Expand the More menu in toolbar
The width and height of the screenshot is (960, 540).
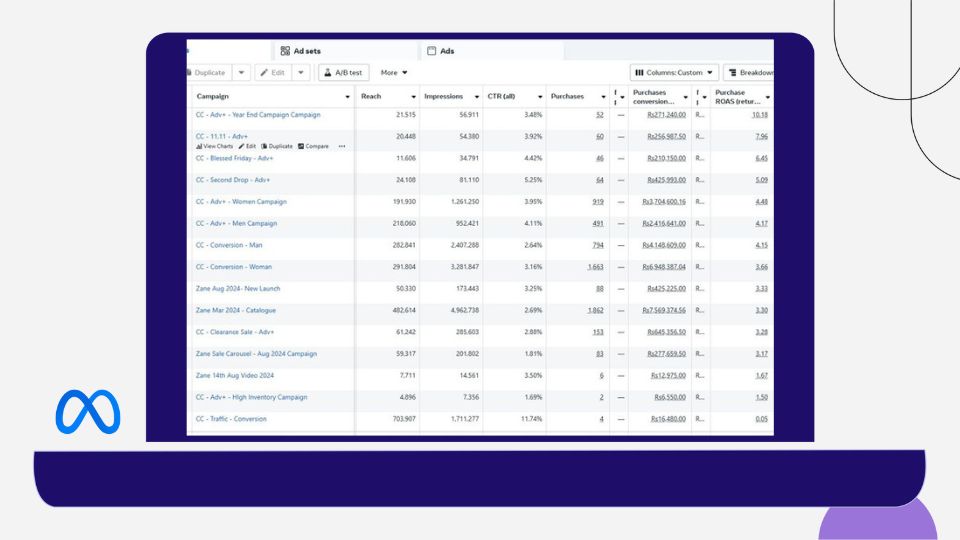click(394, 73)
